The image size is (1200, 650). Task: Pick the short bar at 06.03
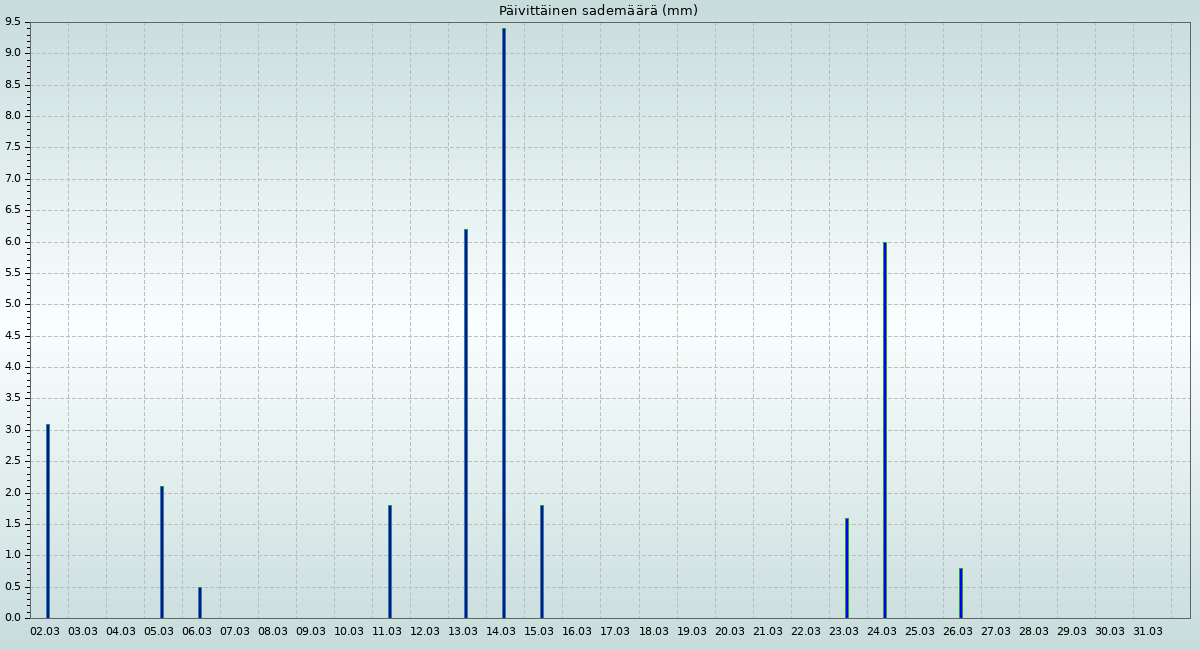pos(200,602)
